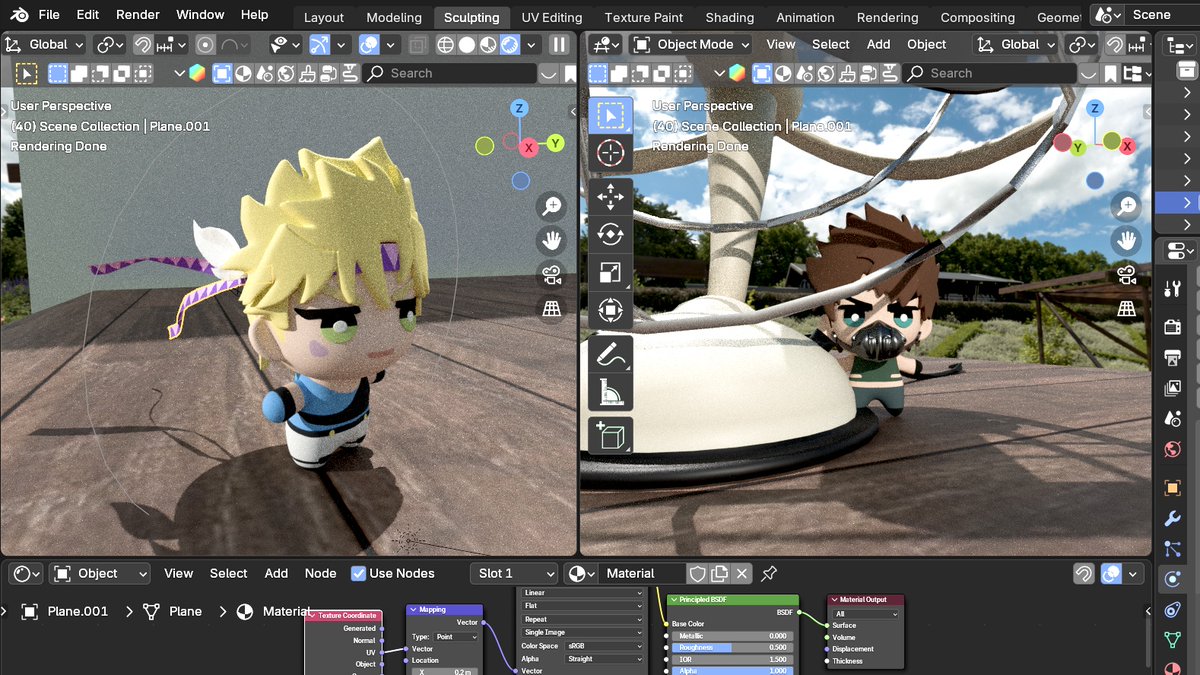1200x675 pixels.
Task: Select the Add Cube tool
Action: click(x=610, y=437)
